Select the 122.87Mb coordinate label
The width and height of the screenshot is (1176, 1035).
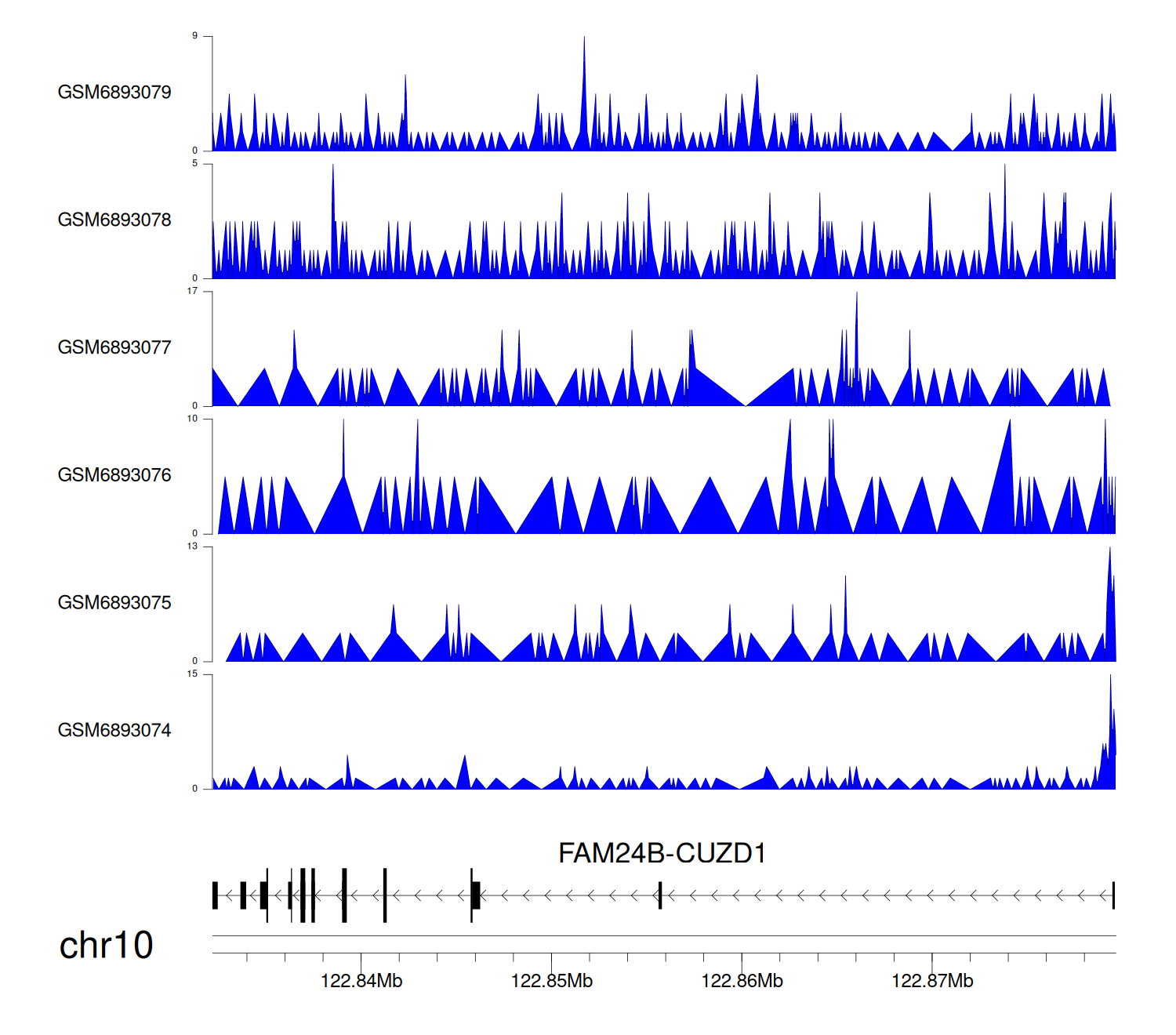pyautogui.click(x=932, y=981)
